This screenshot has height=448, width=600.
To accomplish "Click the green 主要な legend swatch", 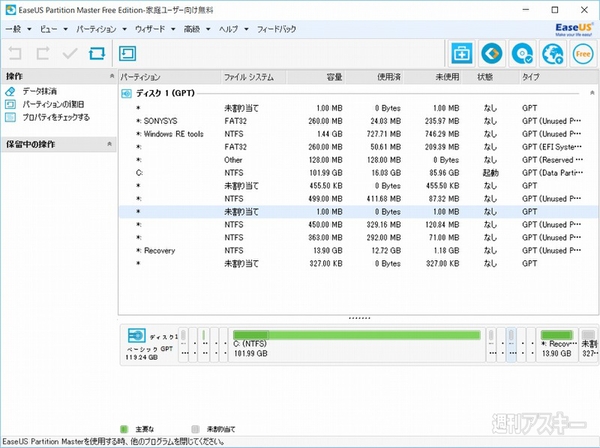I will coord(124,429).
